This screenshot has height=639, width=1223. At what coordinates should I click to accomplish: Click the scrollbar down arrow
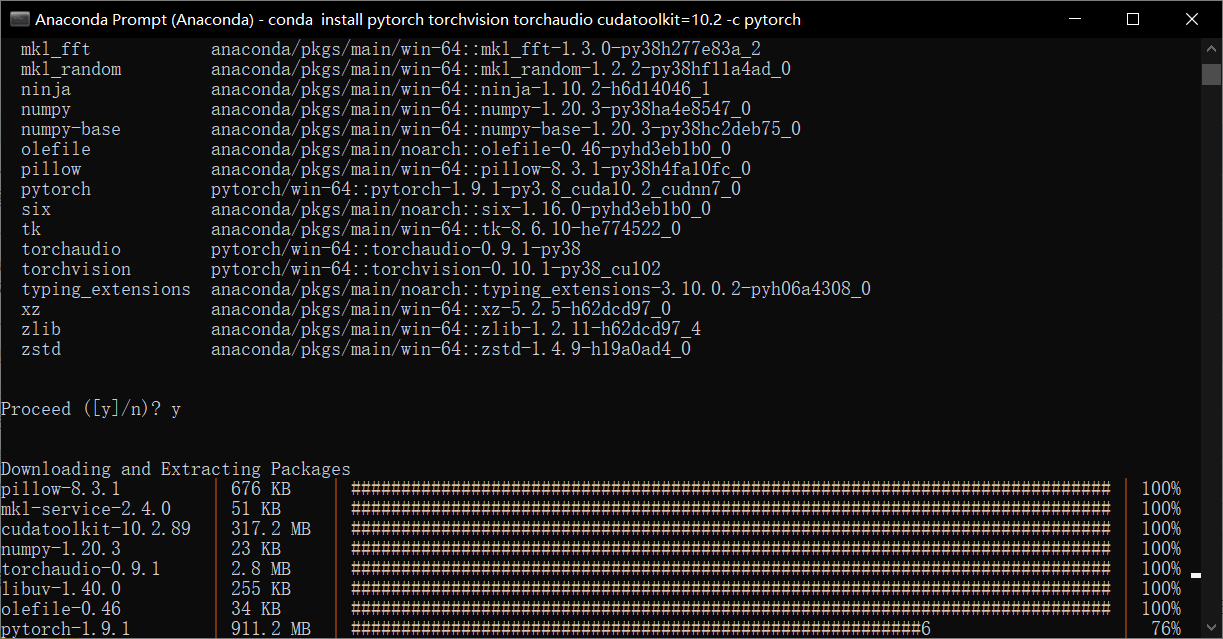point(1211,629)
